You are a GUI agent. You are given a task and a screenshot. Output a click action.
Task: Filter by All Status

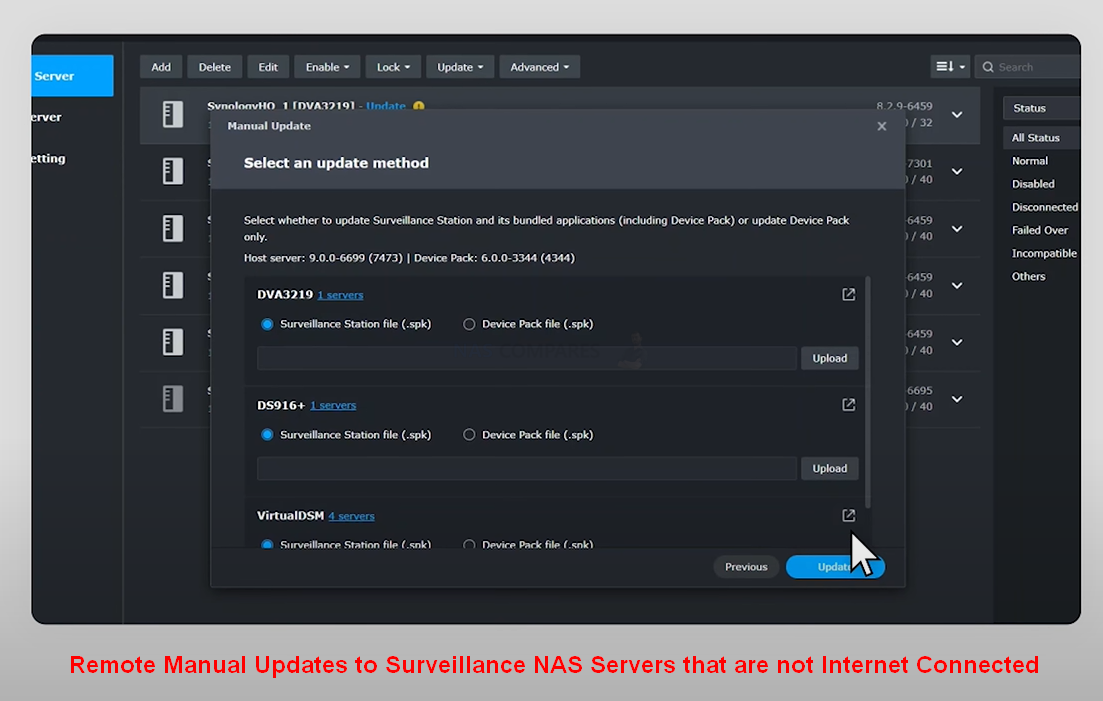point(1041,138)
